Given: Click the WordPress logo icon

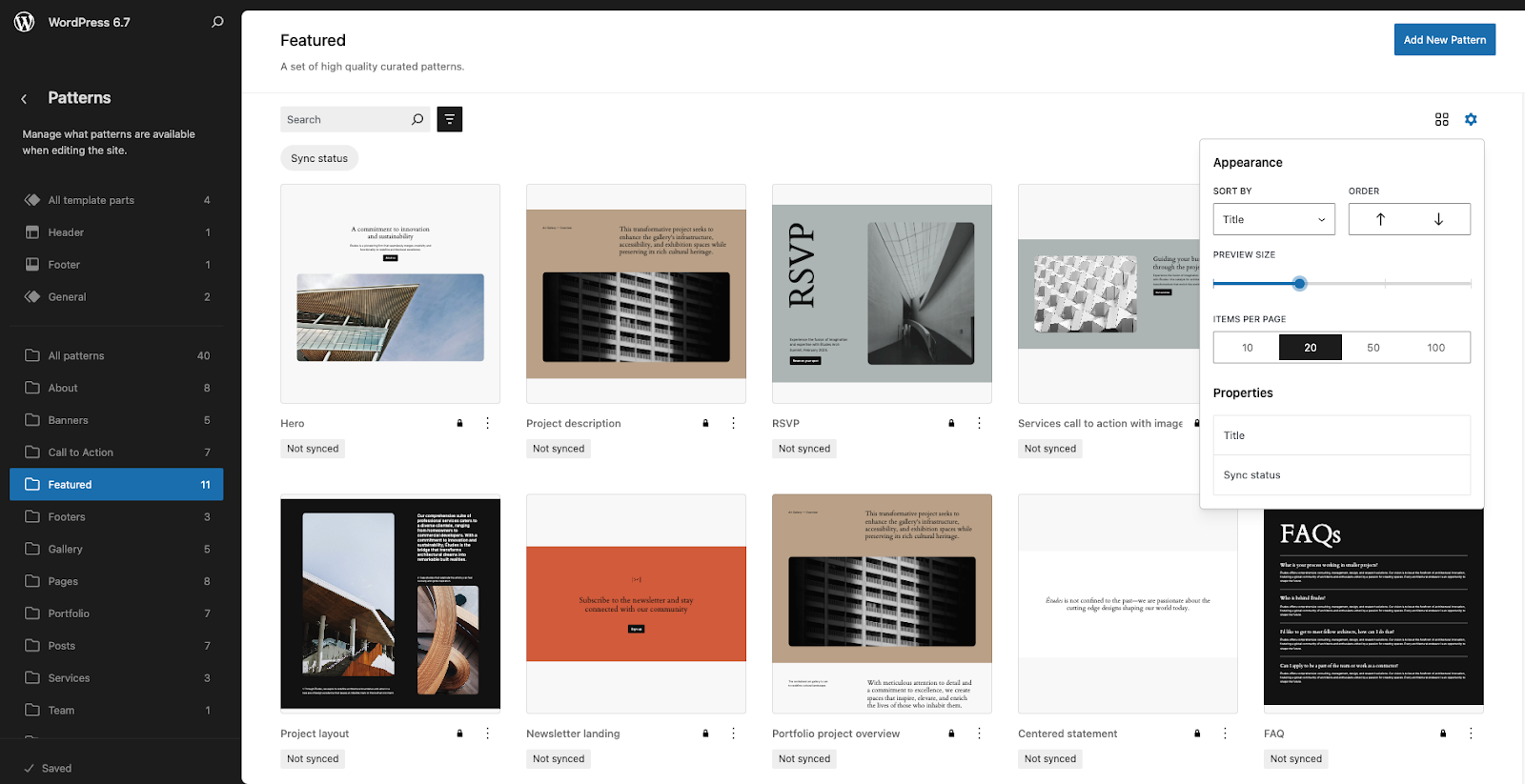Looking at the screenshot, I should coord(25,22).
